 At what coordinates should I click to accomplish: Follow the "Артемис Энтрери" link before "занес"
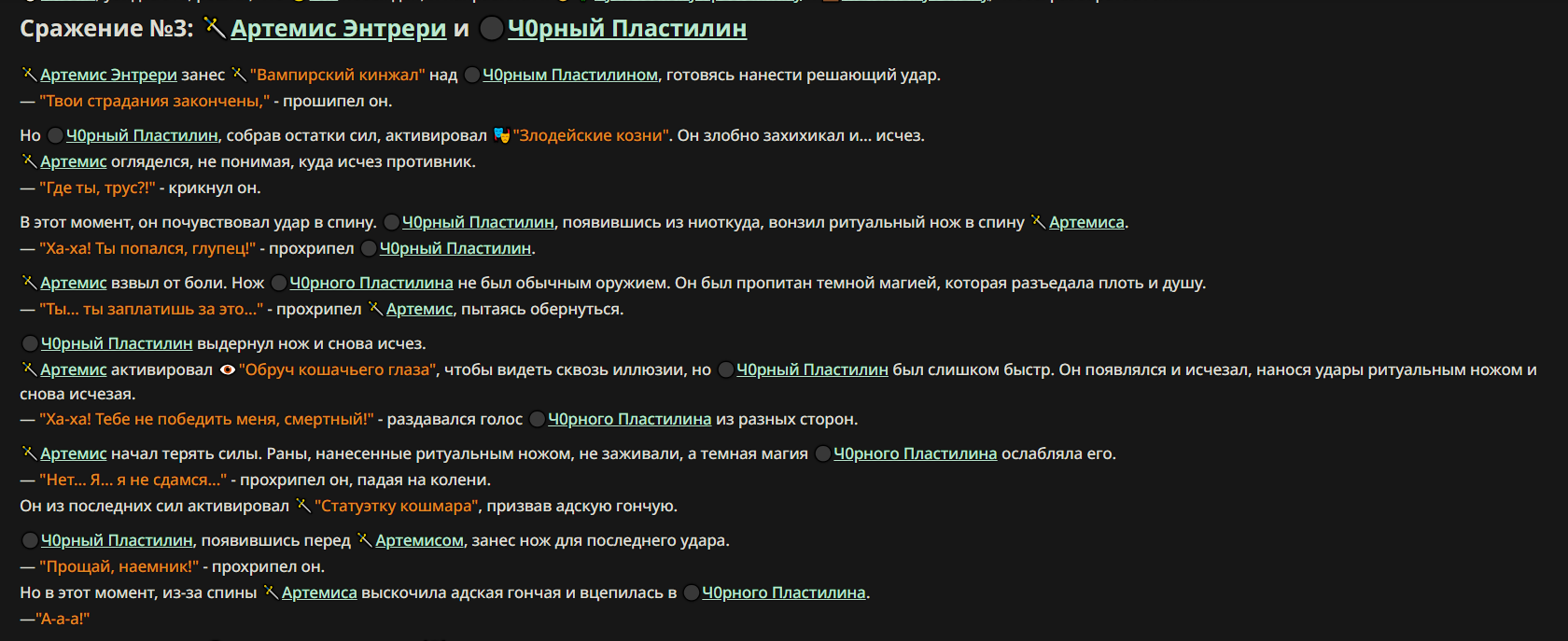[x=108, y=75]
